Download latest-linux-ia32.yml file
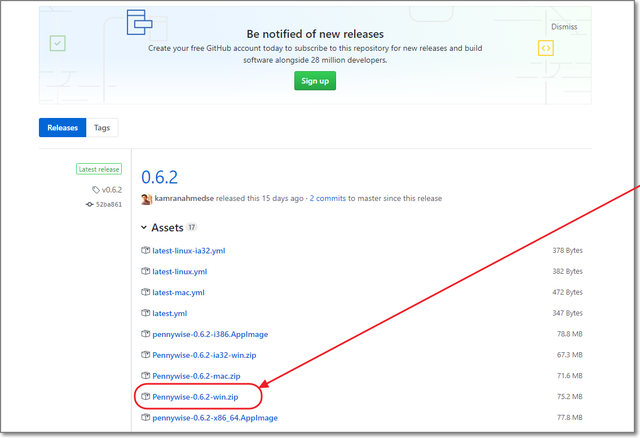The width and height of the screenshot is (640, 438). [x=188, y=250]
